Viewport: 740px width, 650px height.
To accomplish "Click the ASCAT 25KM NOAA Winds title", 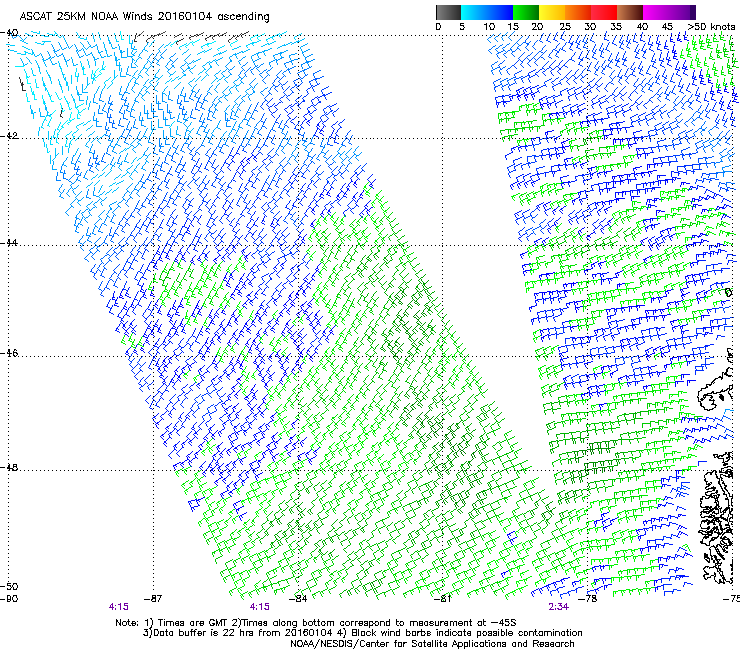I will click(x=144, y=17).
